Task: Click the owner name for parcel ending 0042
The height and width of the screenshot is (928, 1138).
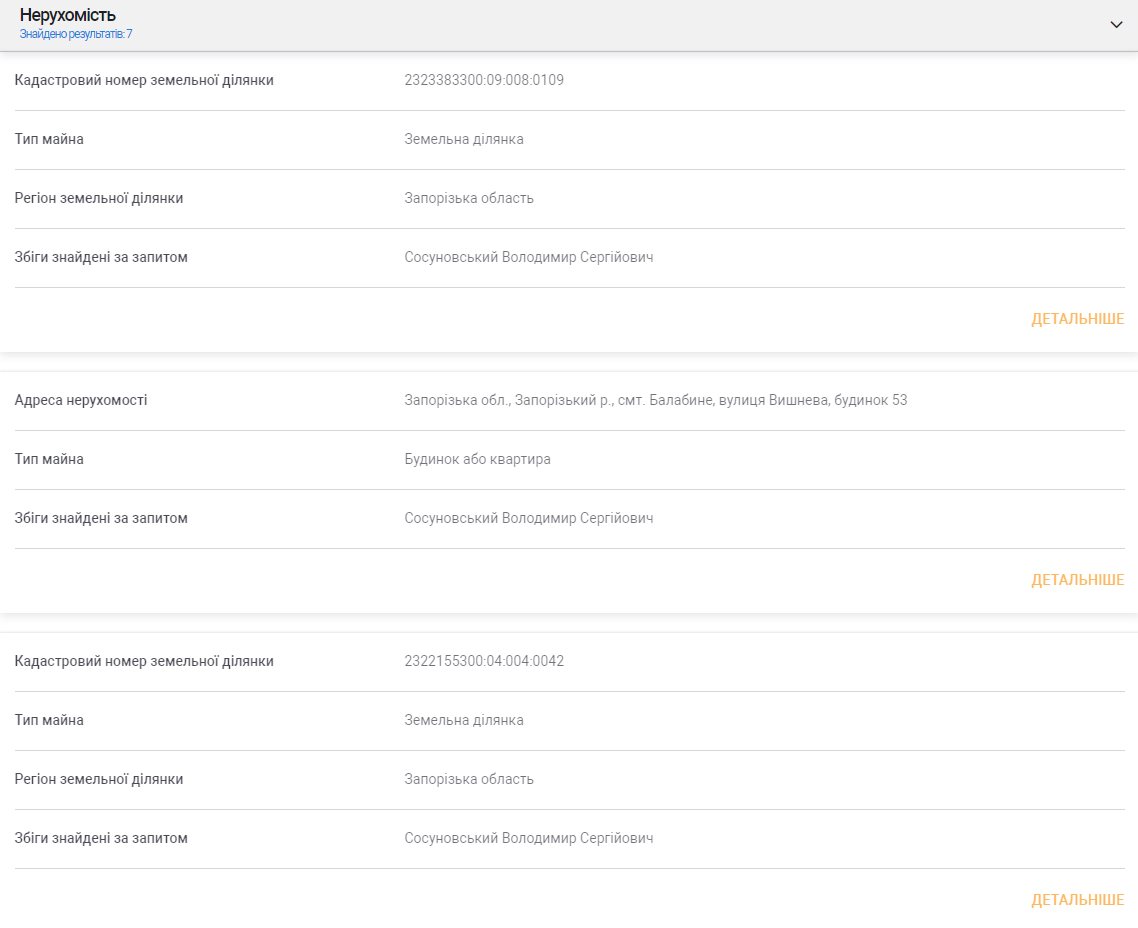Action: point(528,838)
